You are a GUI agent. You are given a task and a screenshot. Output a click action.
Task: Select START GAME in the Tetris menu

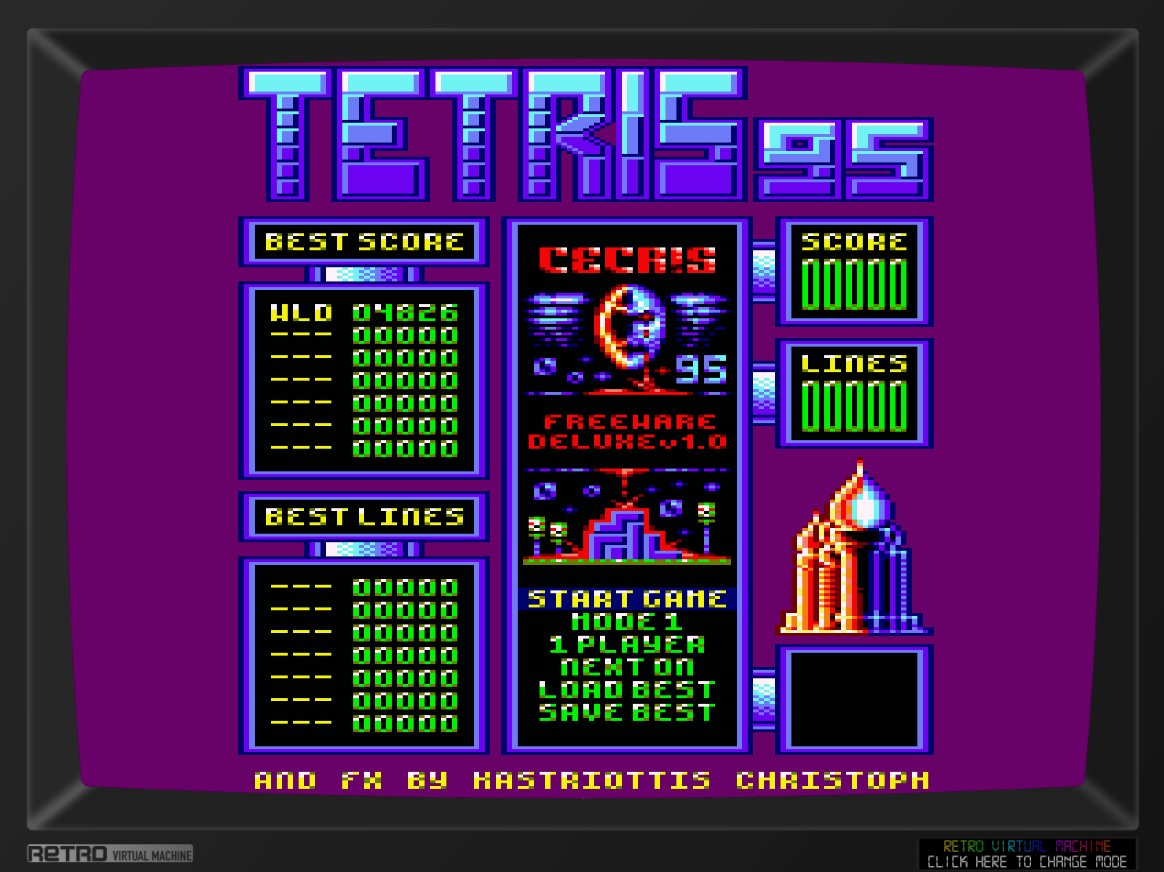[627, 599]
